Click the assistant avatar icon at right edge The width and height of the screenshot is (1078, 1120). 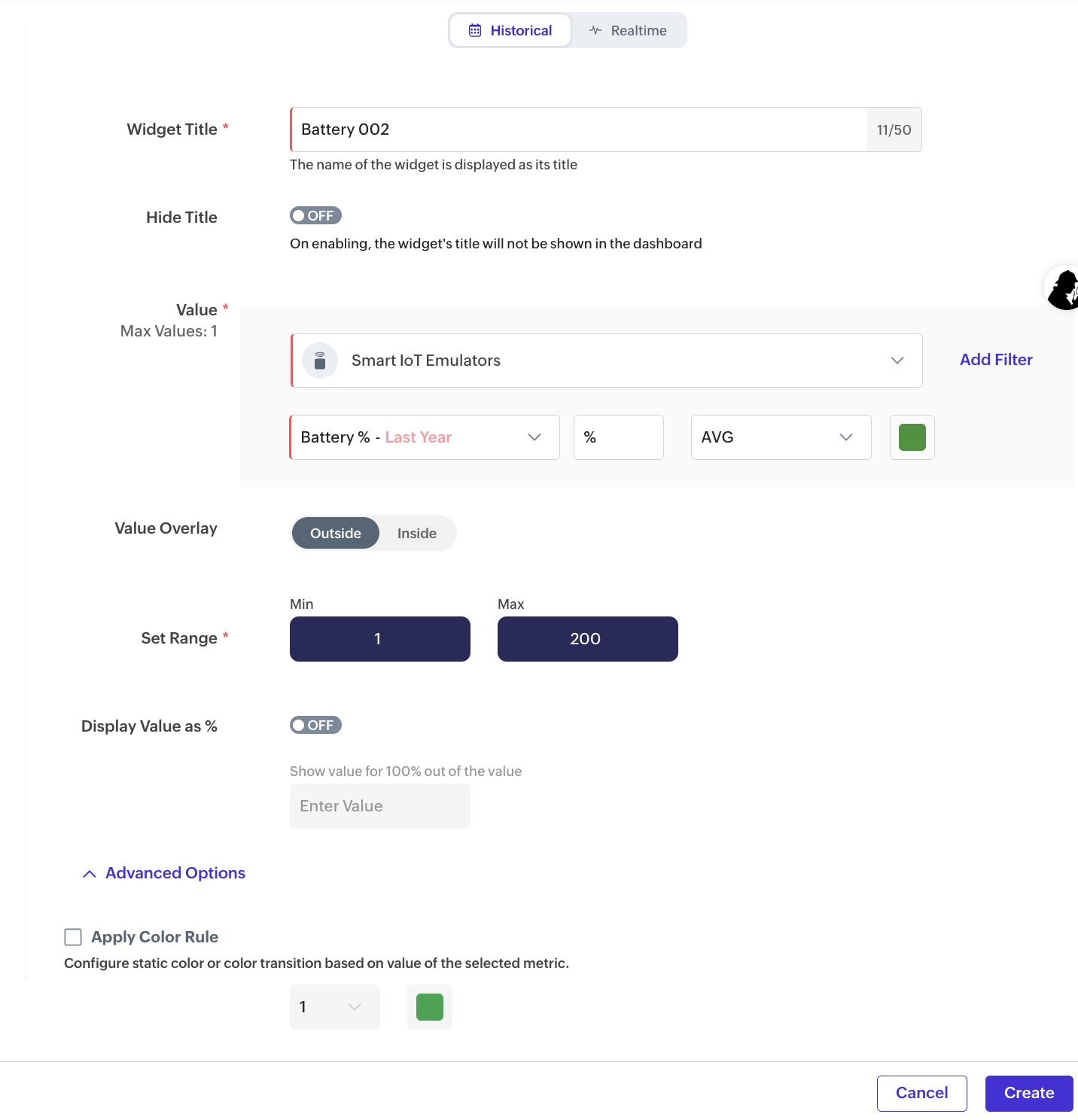pos(1064,288)
